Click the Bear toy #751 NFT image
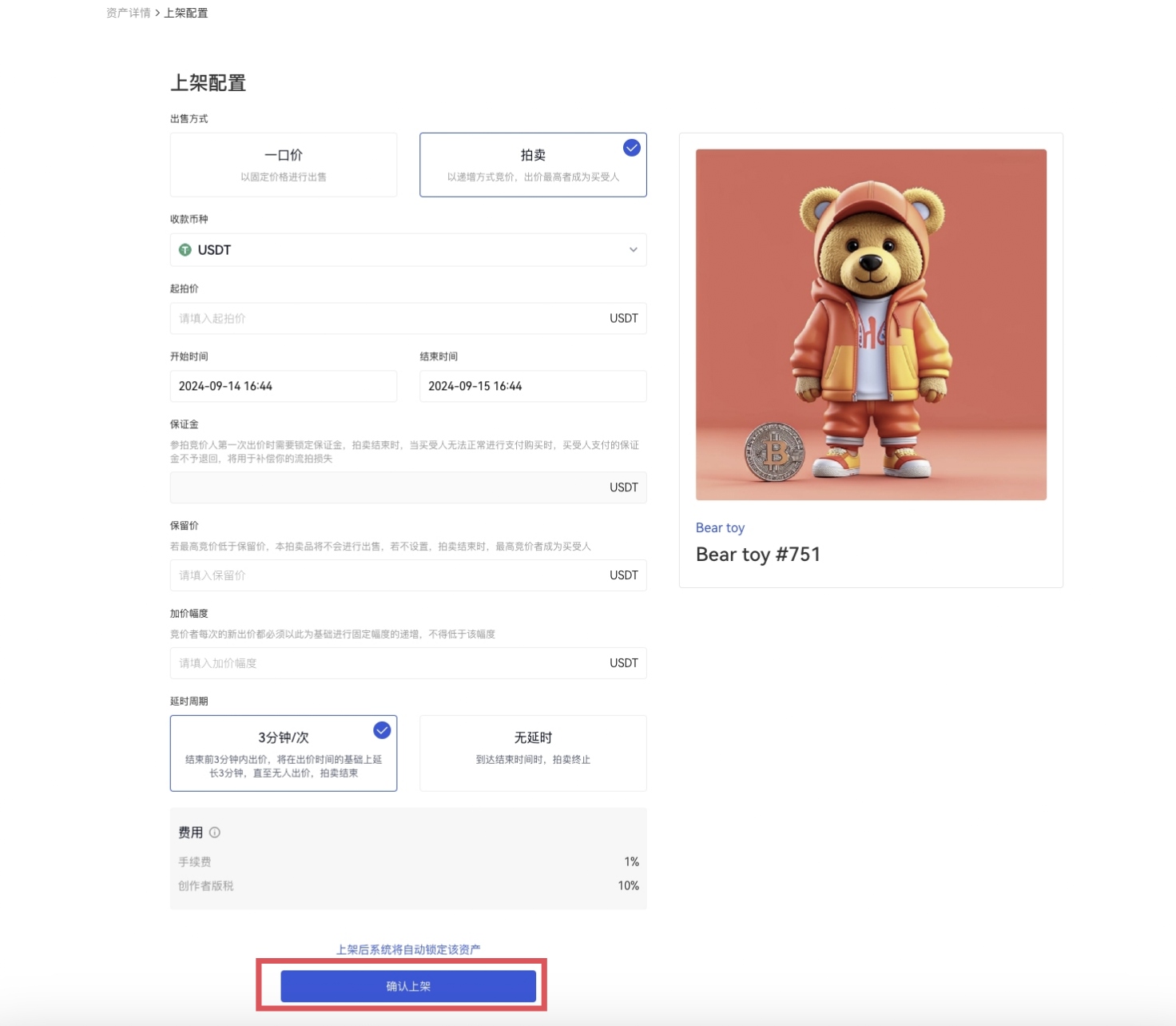Image resolution: width=1176 pixels, height=1026 pixels. point(871,324)
